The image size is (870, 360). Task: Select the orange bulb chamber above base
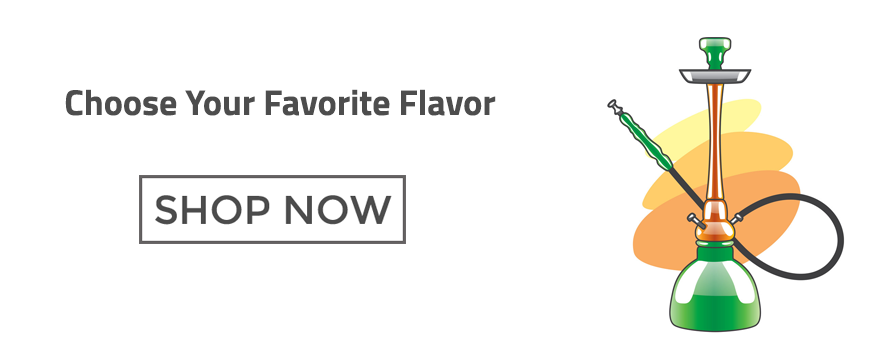pyautogui.click(x=715, y=222)
